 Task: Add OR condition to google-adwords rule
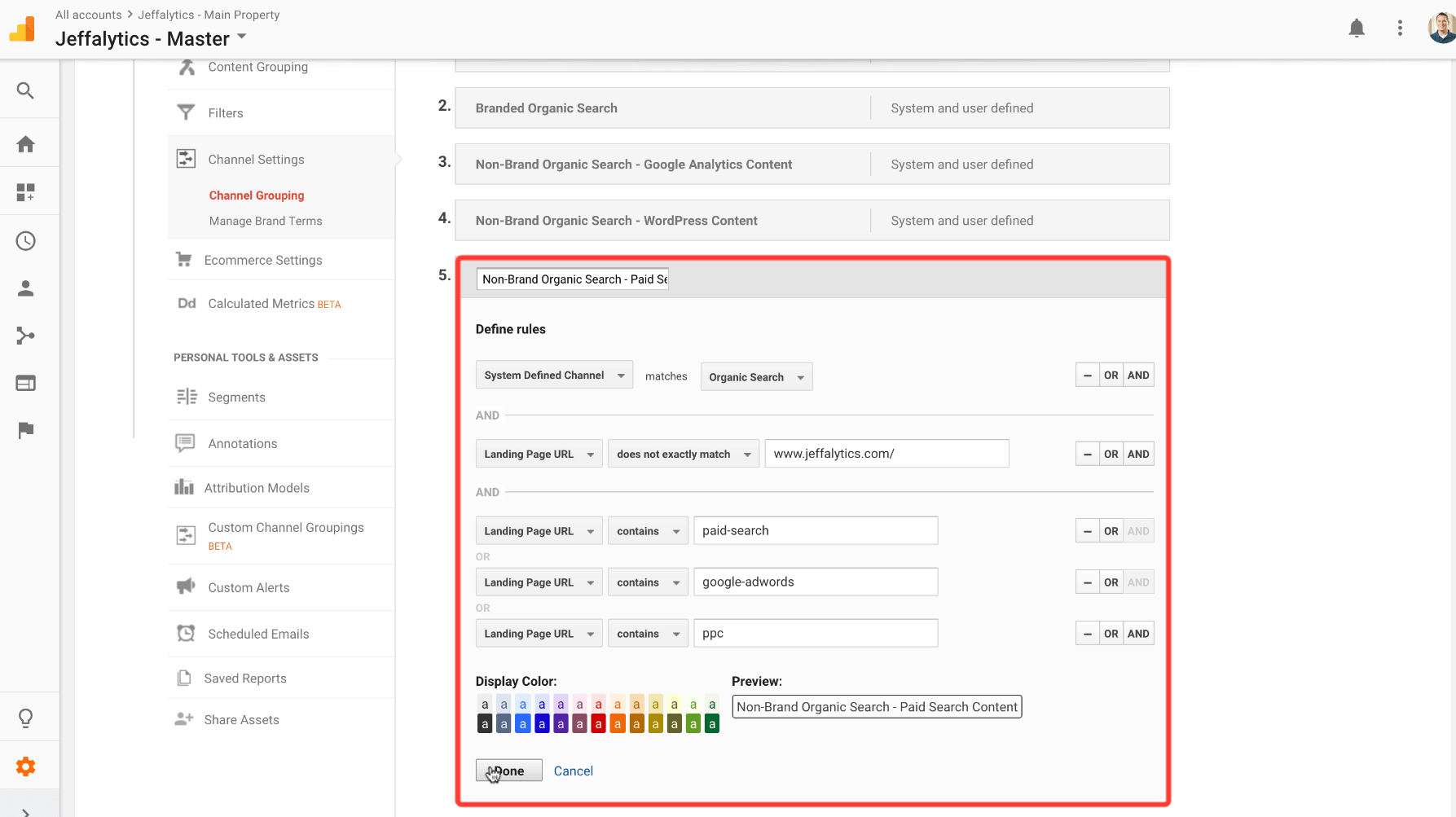pos(1111,582)
